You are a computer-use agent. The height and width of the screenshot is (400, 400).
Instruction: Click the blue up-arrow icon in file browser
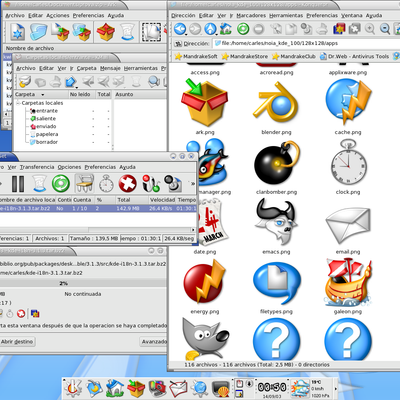(x=210, y=29)
